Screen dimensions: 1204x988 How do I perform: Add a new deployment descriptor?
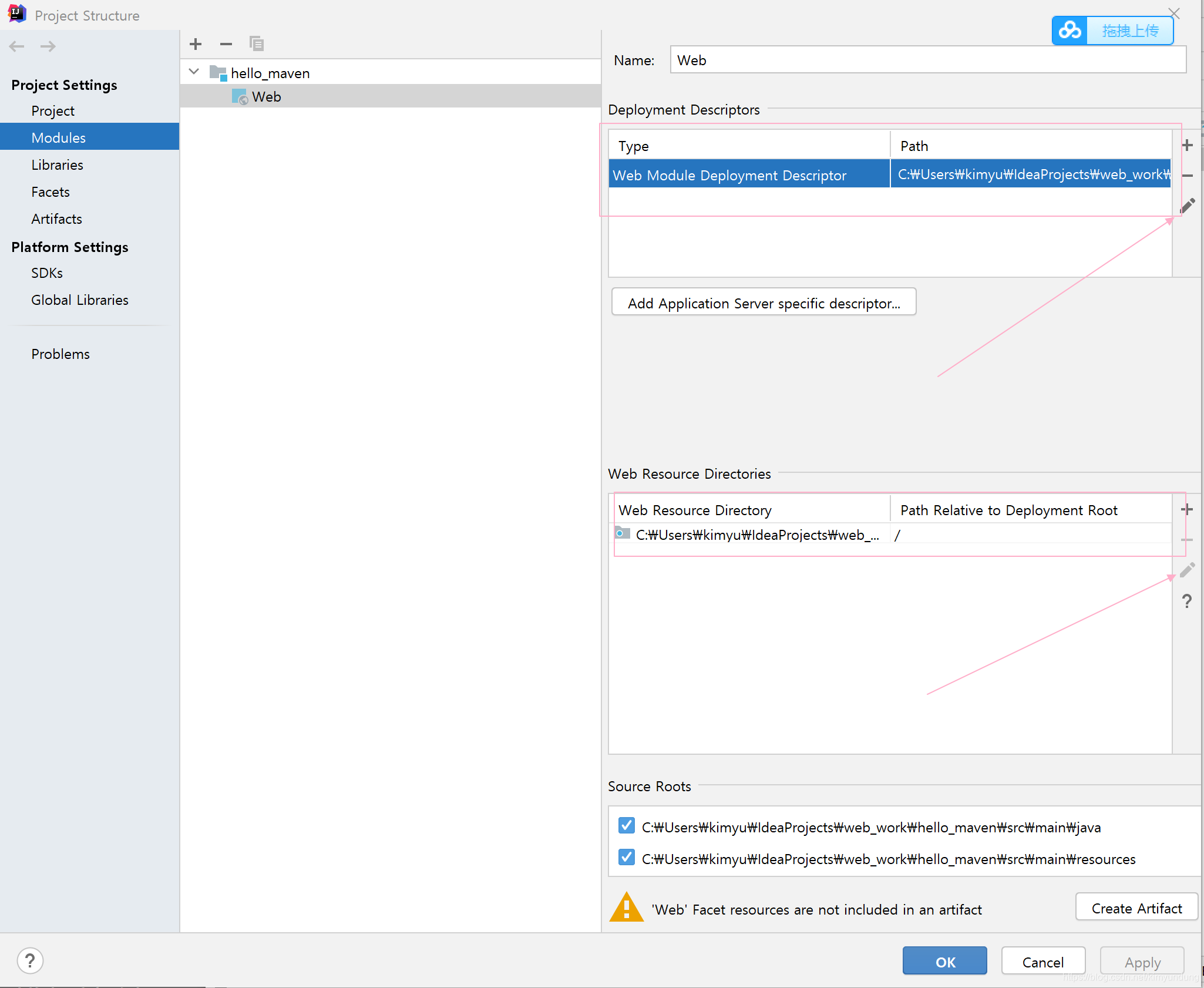pos(1187,145)
